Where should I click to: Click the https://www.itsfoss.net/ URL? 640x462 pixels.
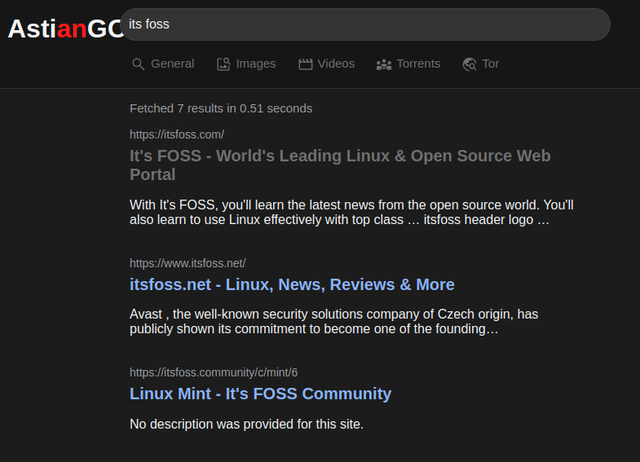tap(187, 263)
